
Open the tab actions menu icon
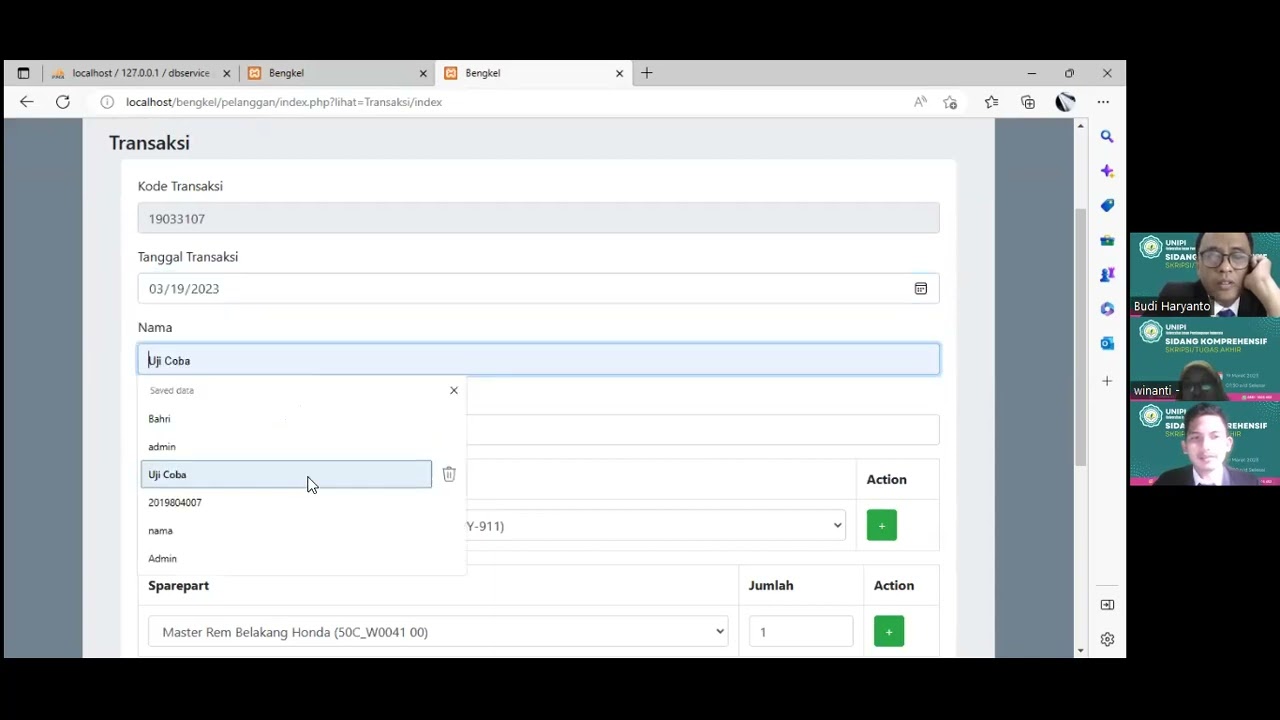(23, 73)
